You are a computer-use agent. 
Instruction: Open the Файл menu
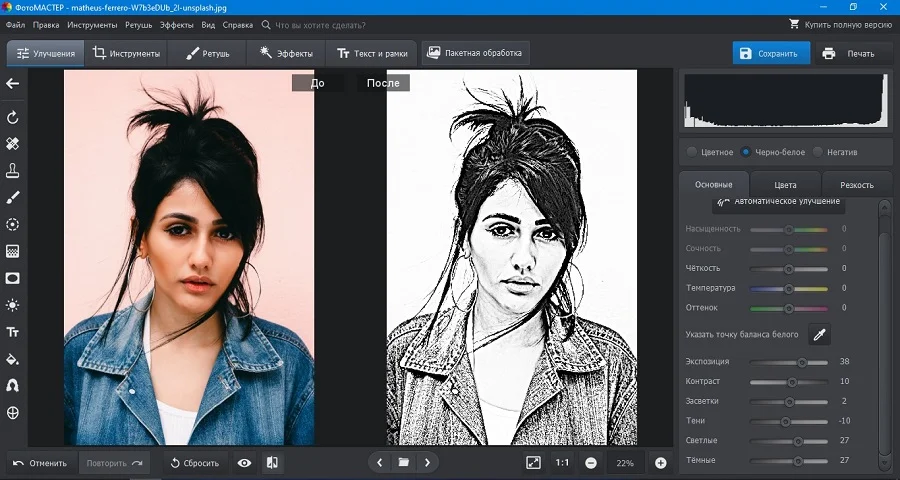coord(15,24)
